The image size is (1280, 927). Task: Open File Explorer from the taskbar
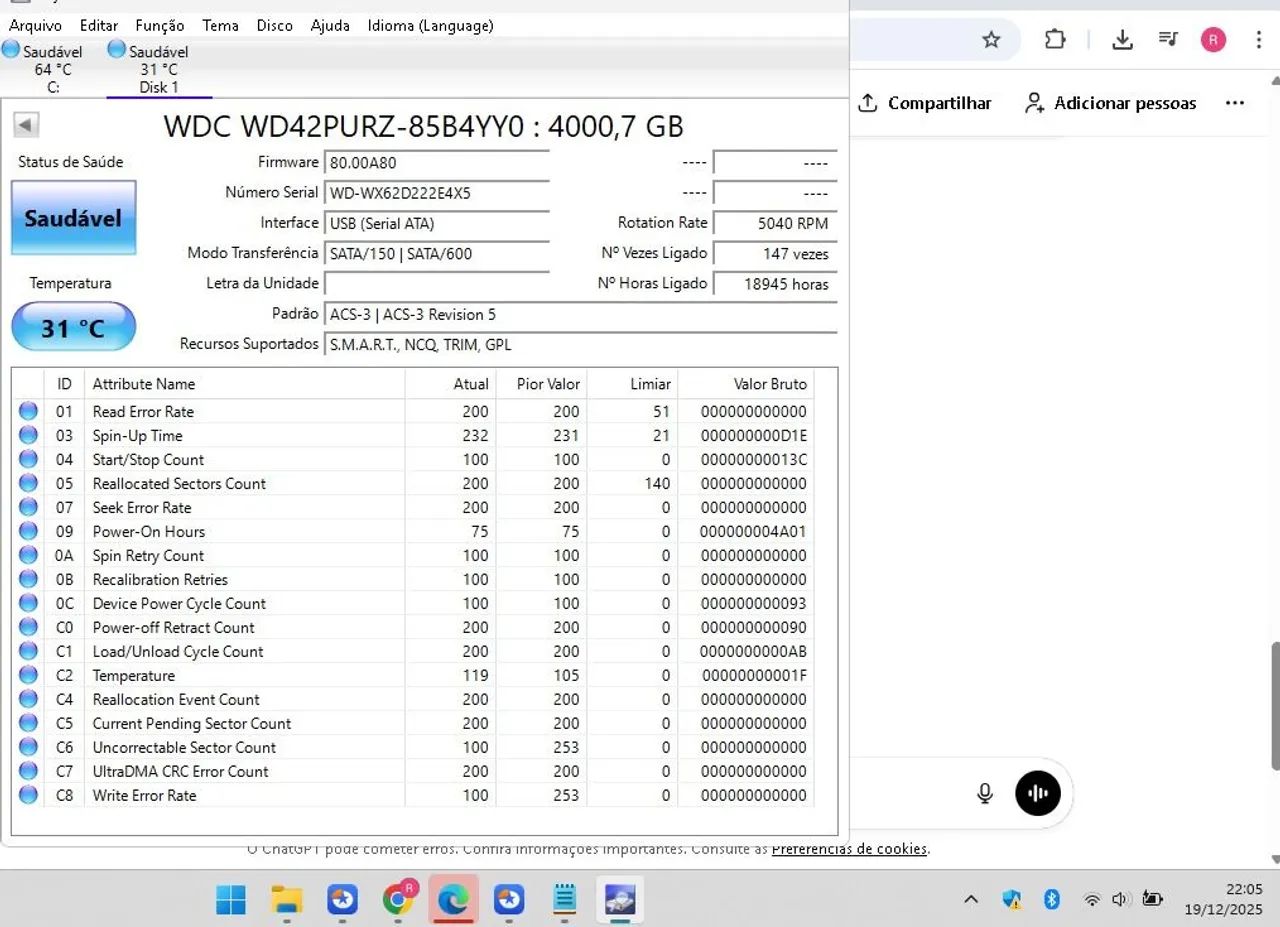287,900
